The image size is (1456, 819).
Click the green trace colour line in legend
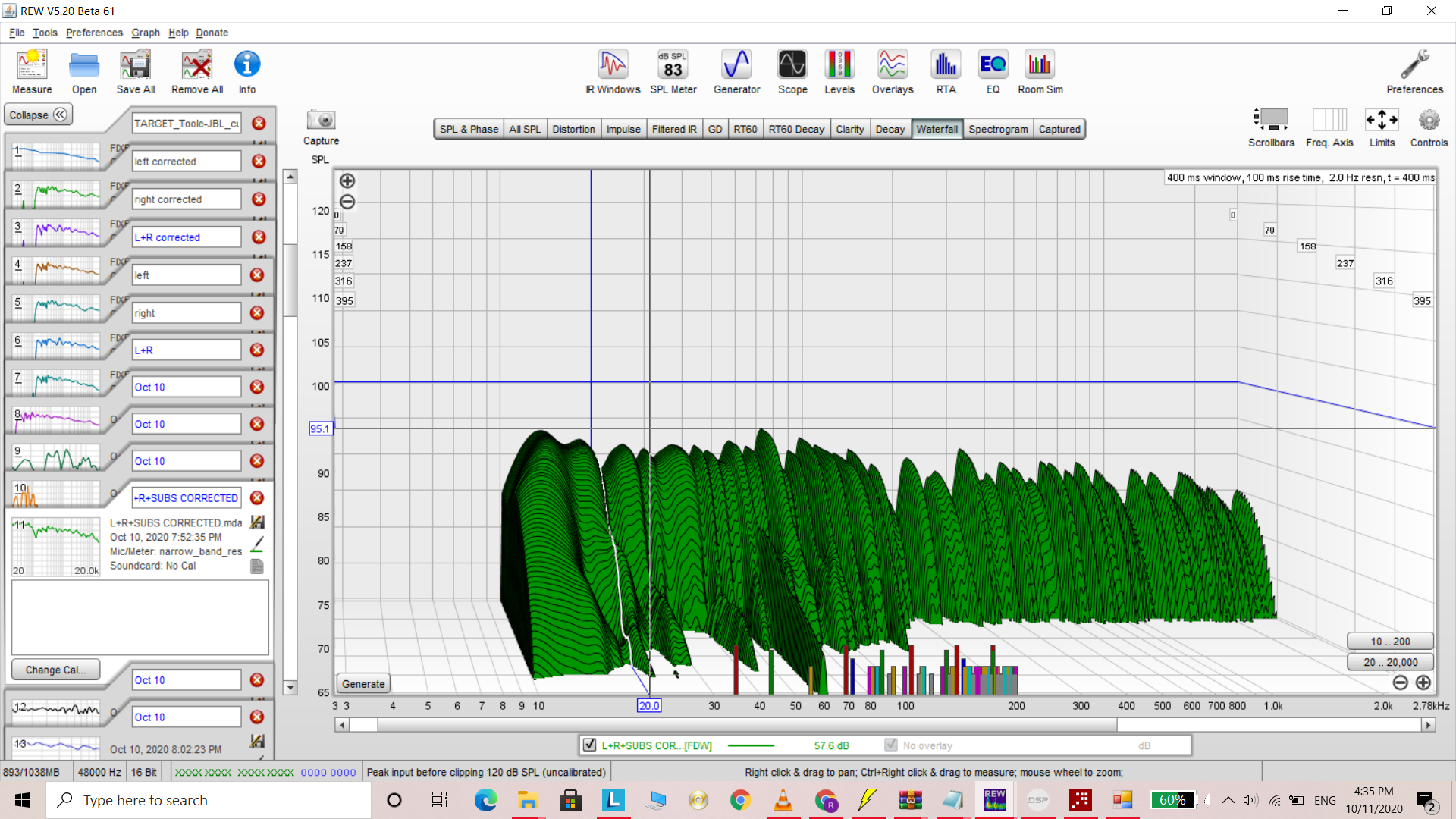[x=751, y=745]
